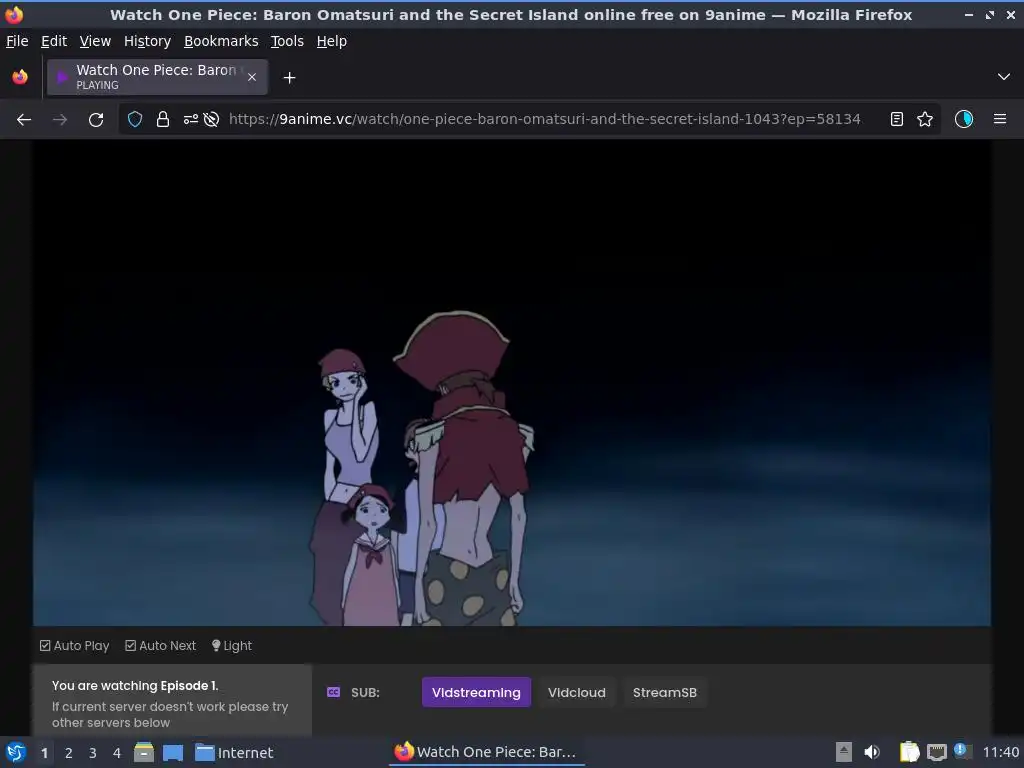Open the Firefox View pinned icon
This screenshot has width=1024, height=768.
(20, 77)
